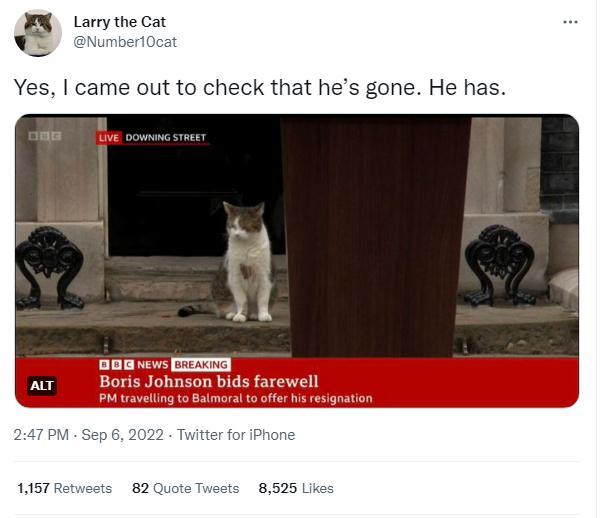Open the tweet's more options menu
Screen dimensions: 602x518
click(570, 22)
